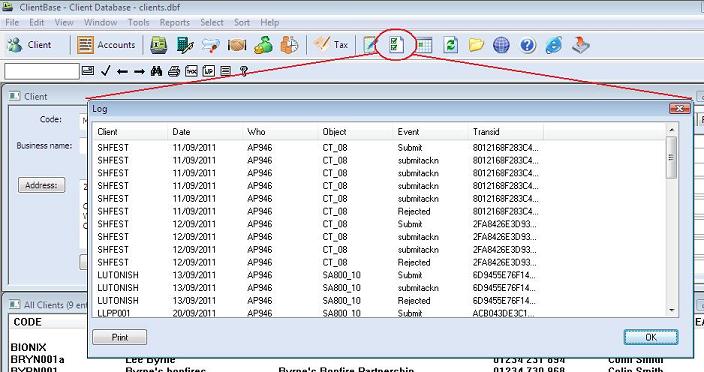Viewport: 704px width, 372px height.
Task: Select the calculator with pencil icon
Action: 185,45
